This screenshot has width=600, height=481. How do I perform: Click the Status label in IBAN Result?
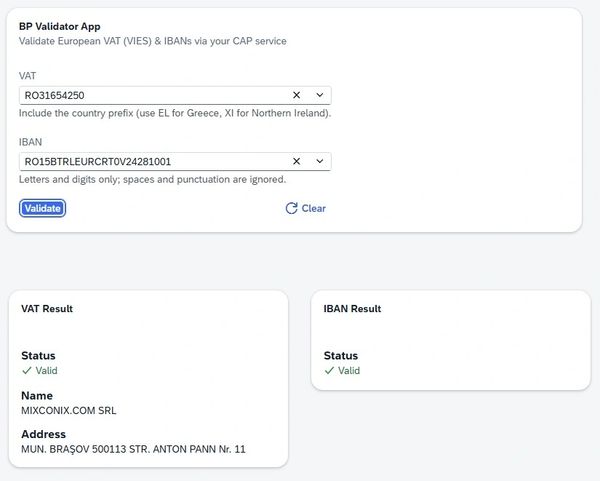341,355
